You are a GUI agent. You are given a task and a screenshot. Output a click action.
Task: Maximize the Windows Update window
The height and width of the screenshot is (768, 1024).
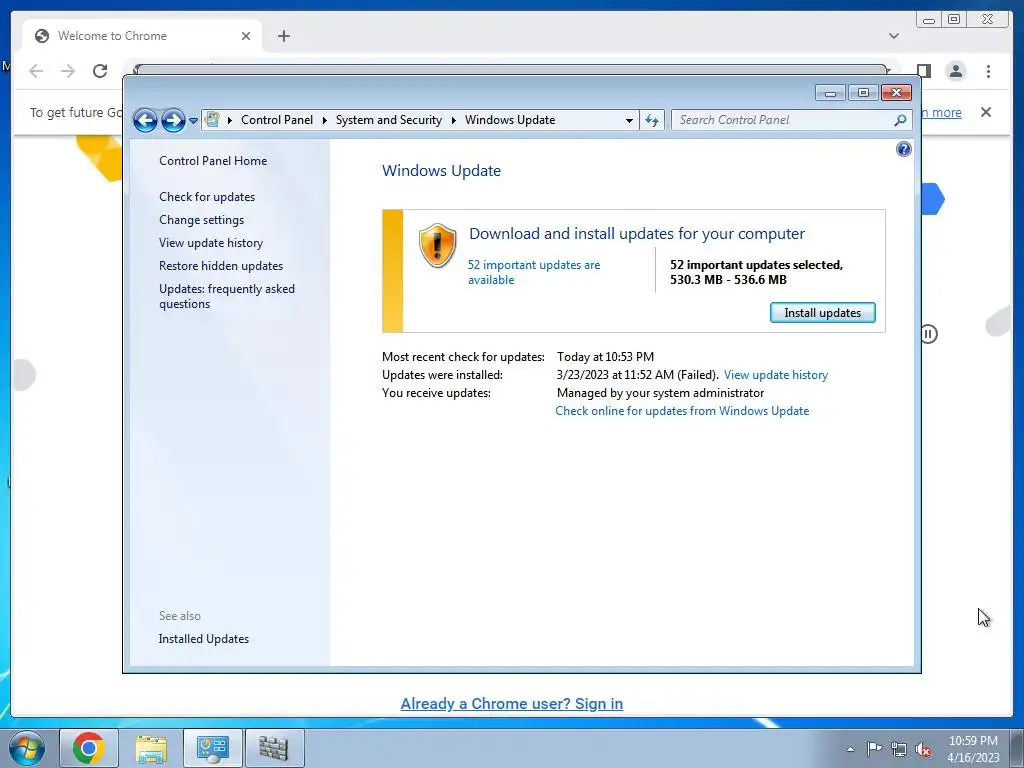[863, 93]
